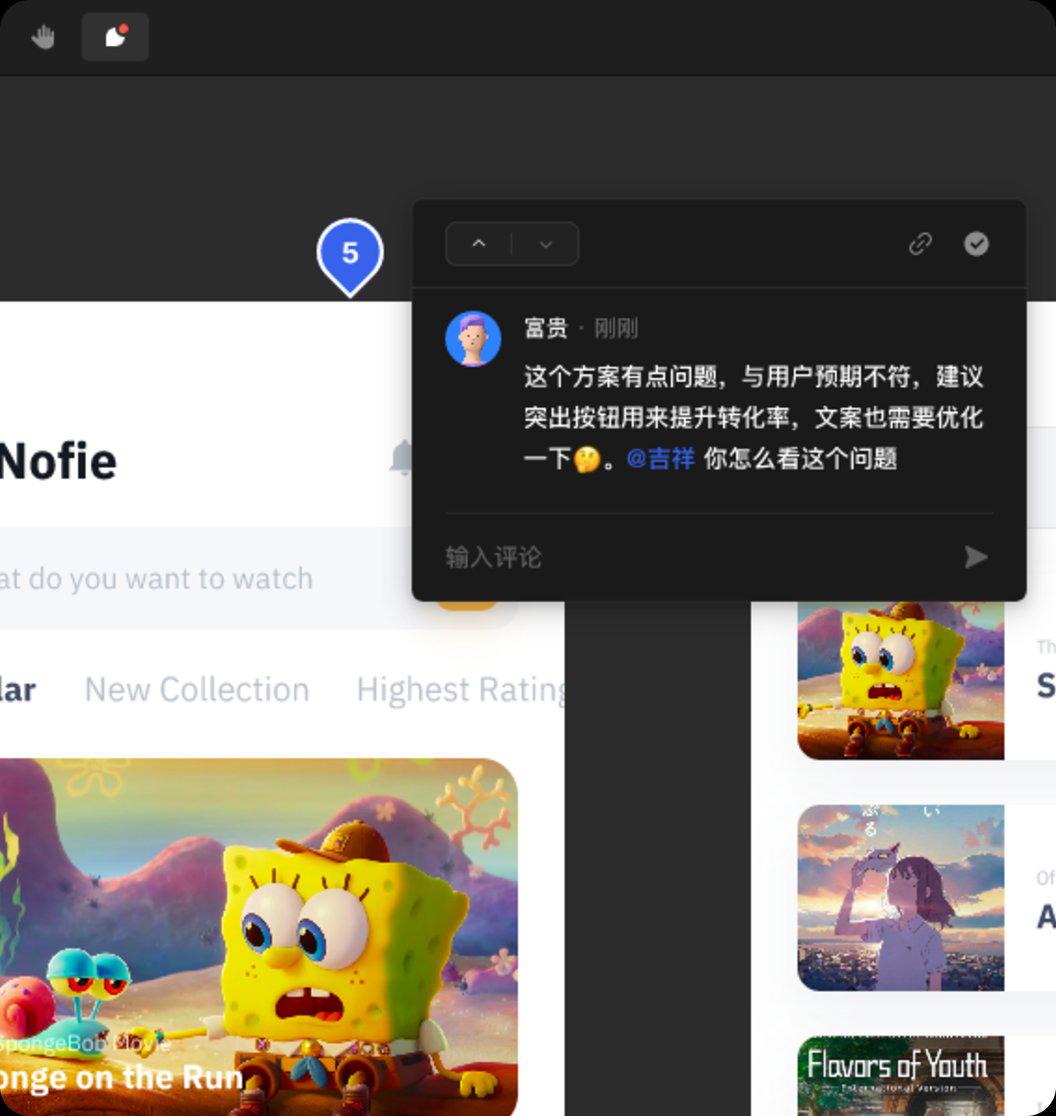This screenshot has height=1116, width=1056.
Task: Activate the comment tool in toolbar
Action: coord(115,36)
